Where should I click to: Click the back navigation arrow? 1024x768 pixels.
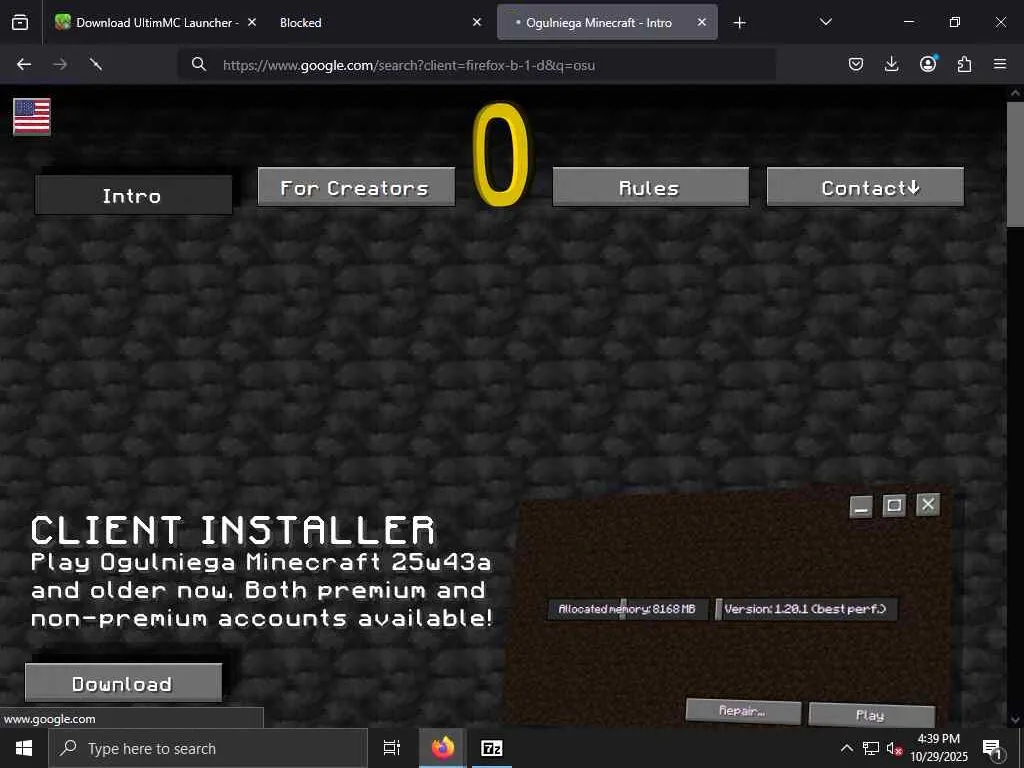(24, 64)
